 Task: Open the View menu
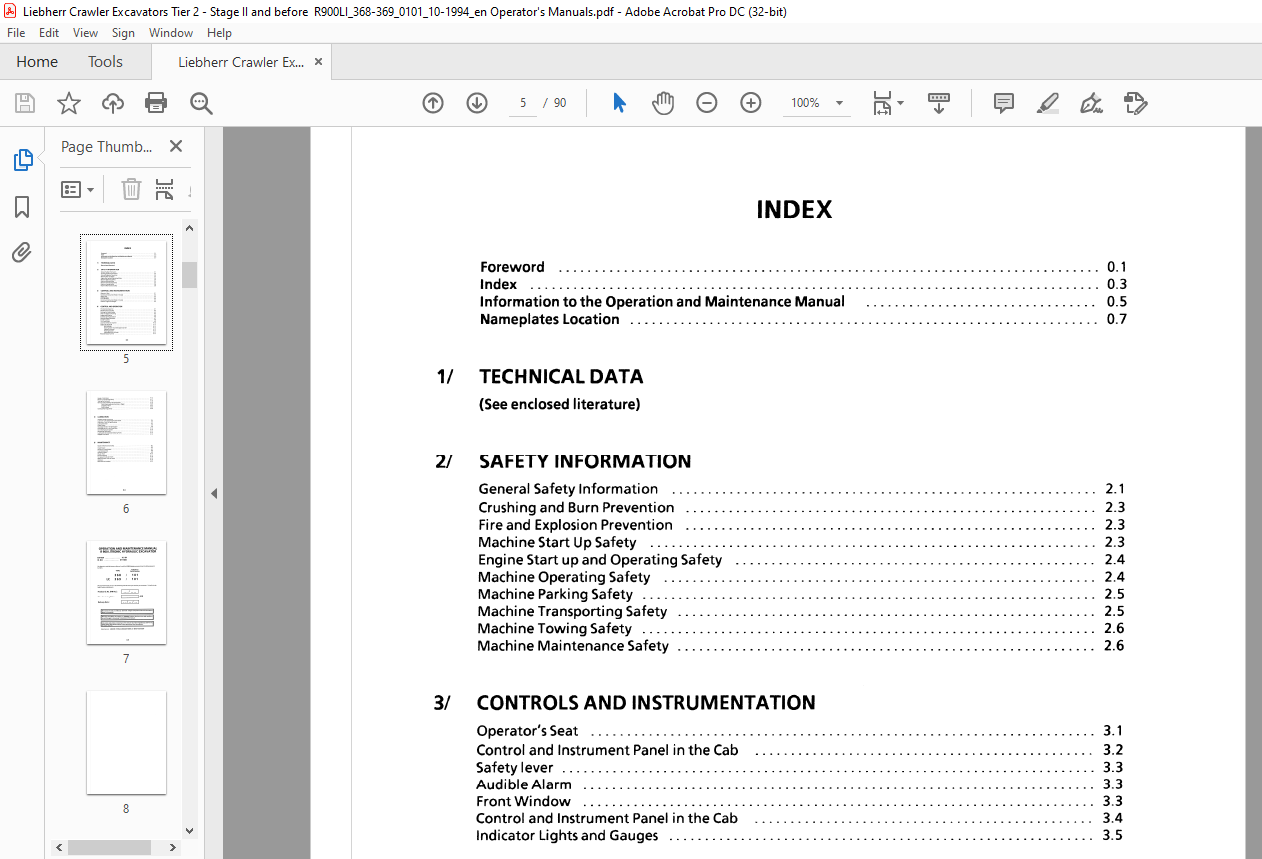(86, 33)
